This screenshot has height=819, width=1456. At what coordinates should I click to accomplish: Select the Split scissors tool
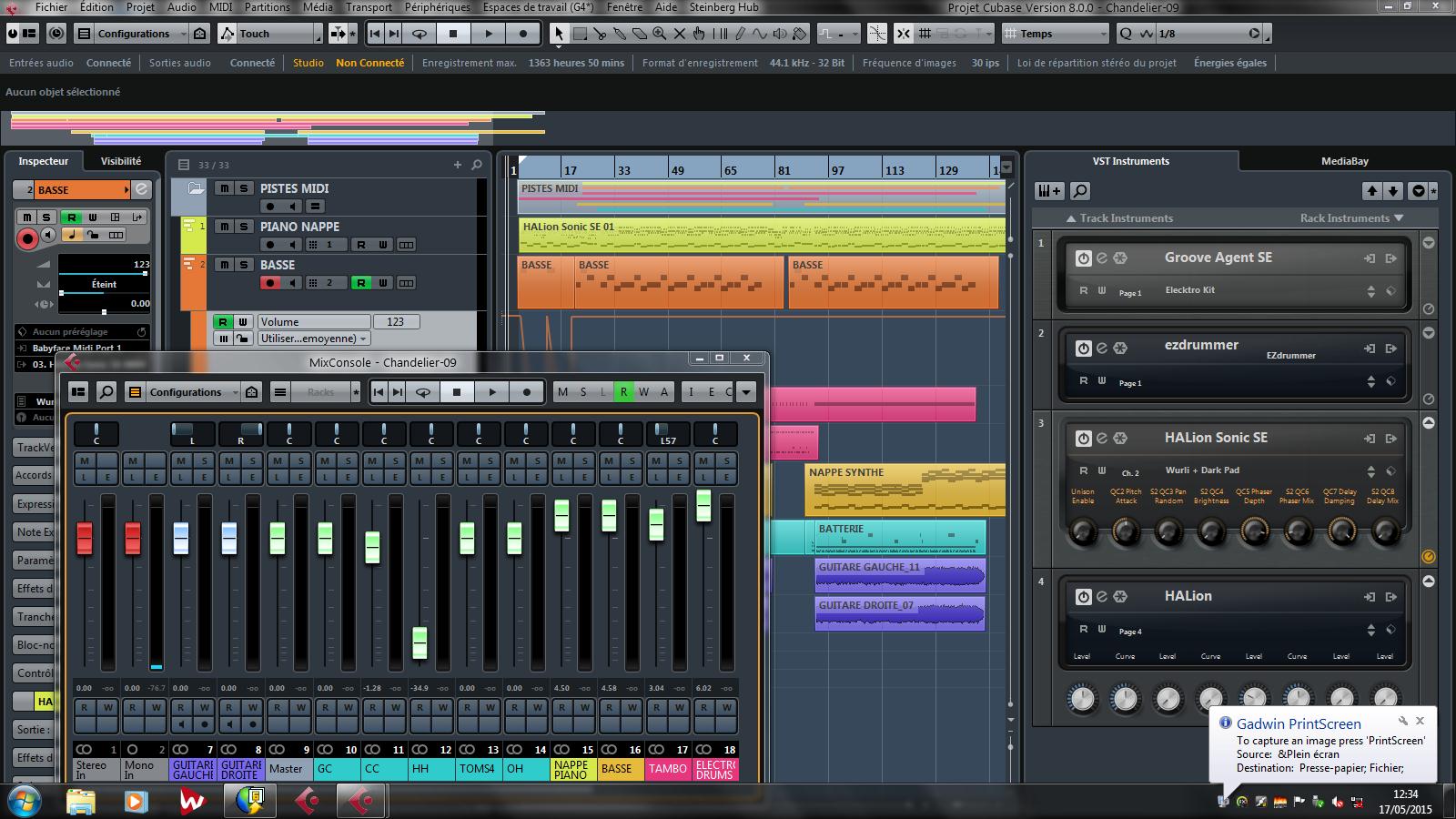600,34
